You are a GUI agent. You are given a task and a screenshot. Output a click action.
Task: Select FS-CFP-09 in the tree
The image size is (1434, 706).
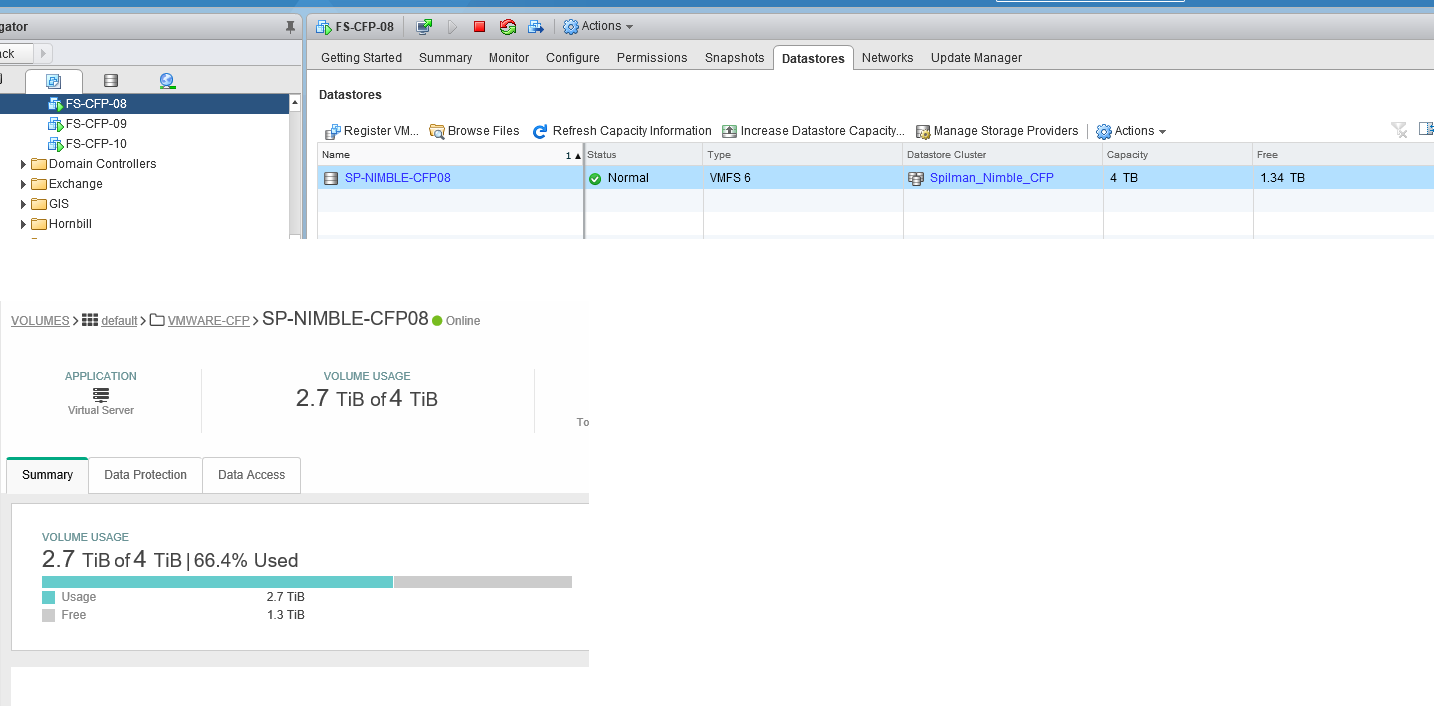(x=96, y=124)
